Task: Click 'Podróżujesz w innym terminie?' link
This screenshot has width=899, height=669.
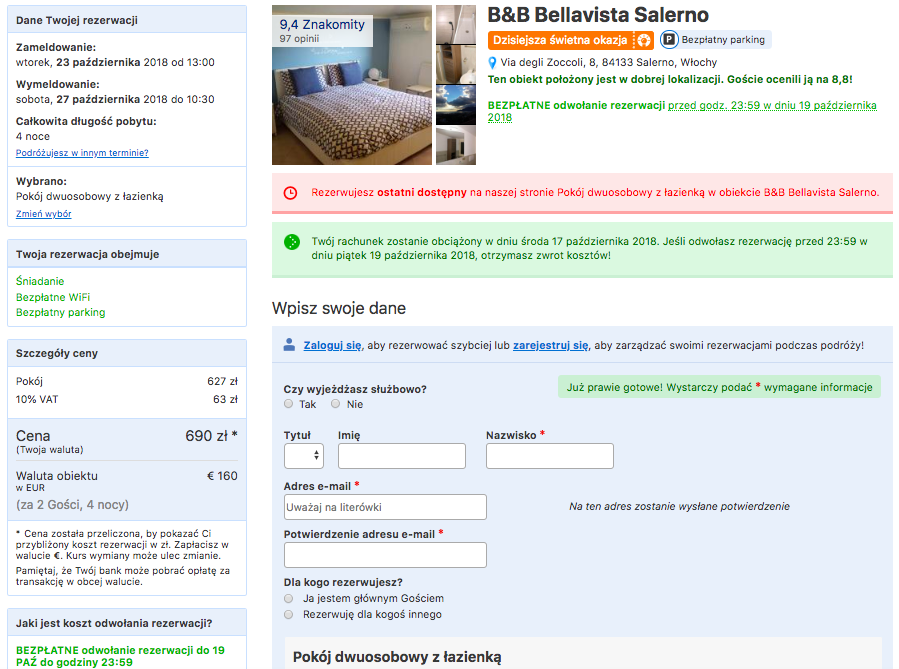Action: [x=82, y=153]
